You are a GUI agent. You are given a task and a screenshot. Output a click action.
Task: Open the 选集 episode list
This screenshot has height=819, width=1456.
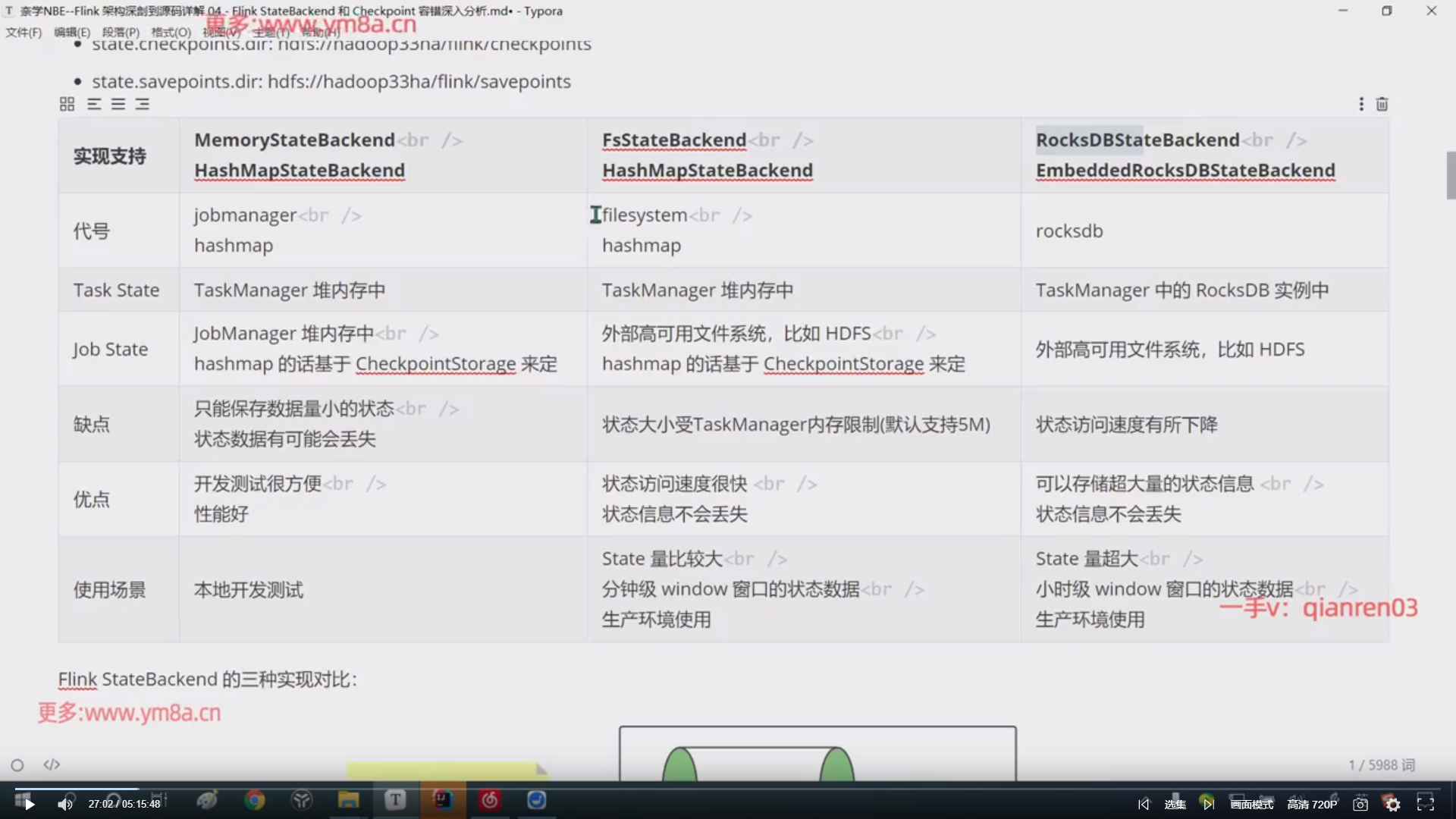[1175, 804]
